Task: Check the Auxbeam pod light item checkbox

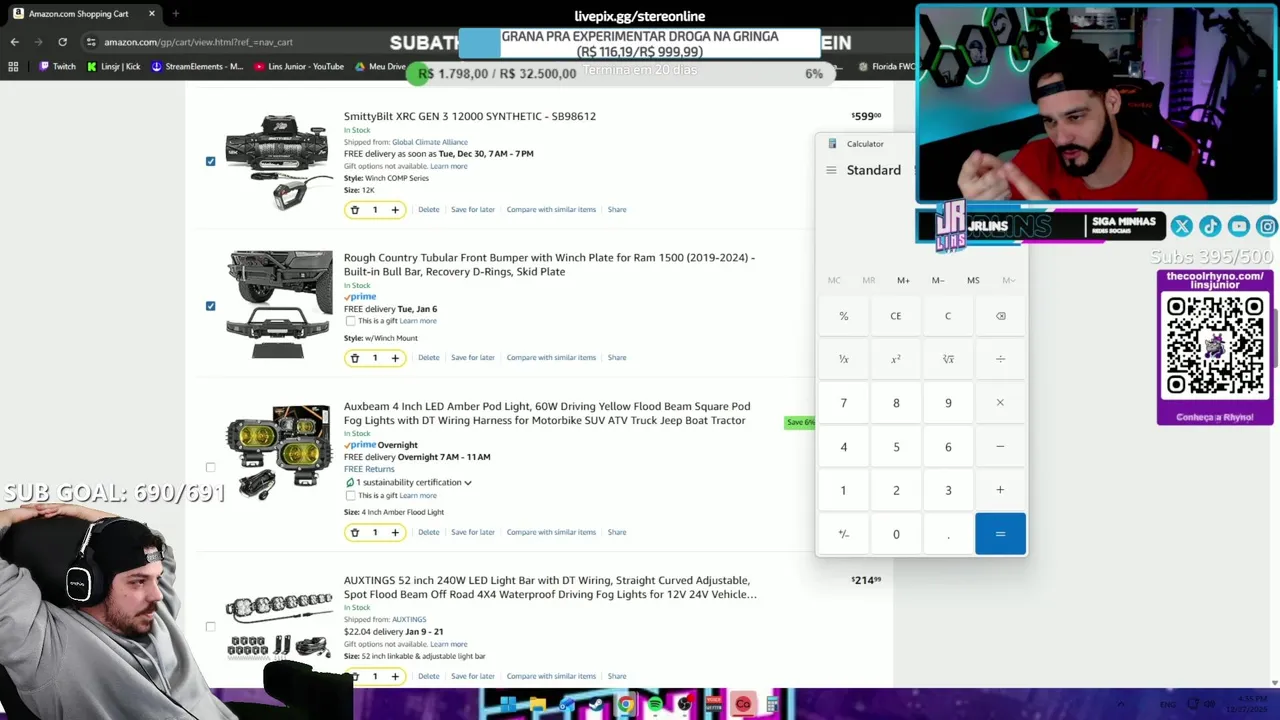Action: point(210,467)
